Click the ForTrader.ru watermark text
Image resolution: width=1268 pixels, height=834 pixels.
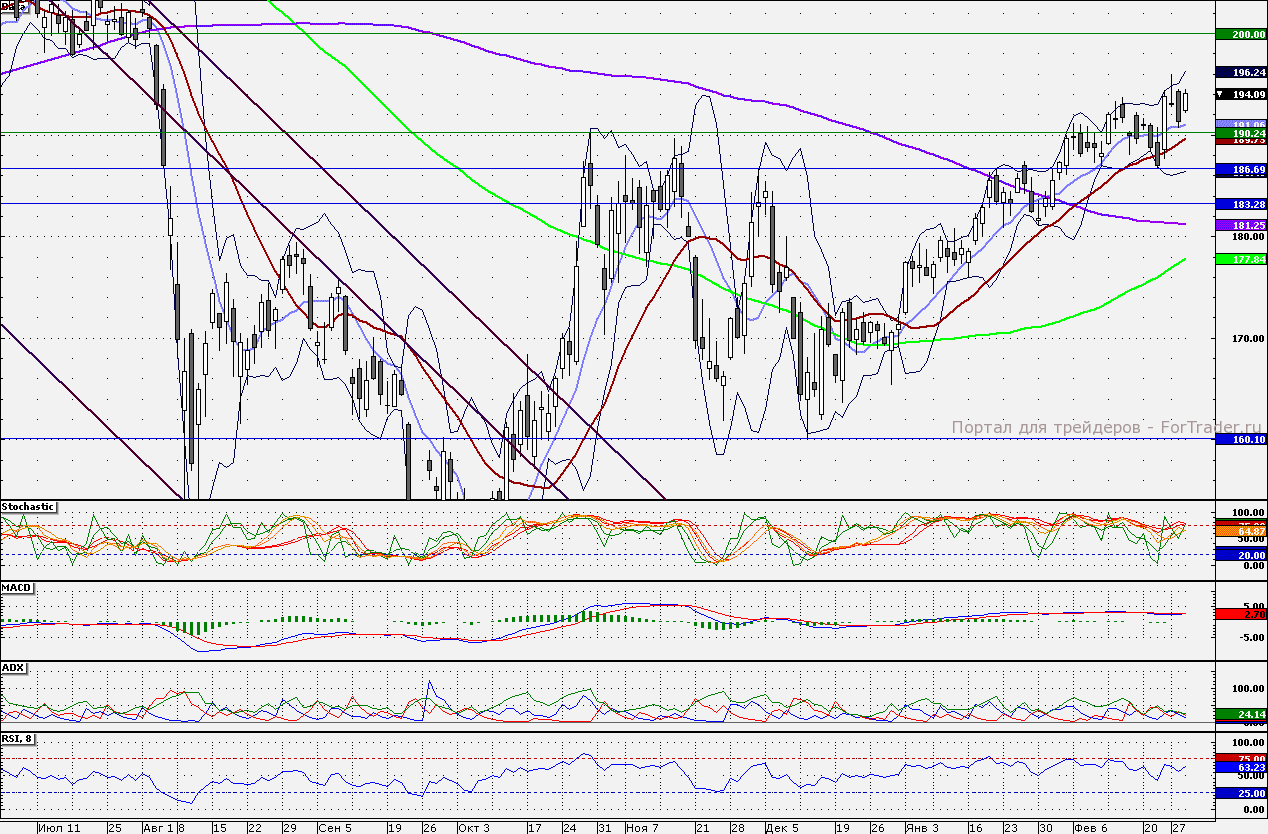[1100, 427]
